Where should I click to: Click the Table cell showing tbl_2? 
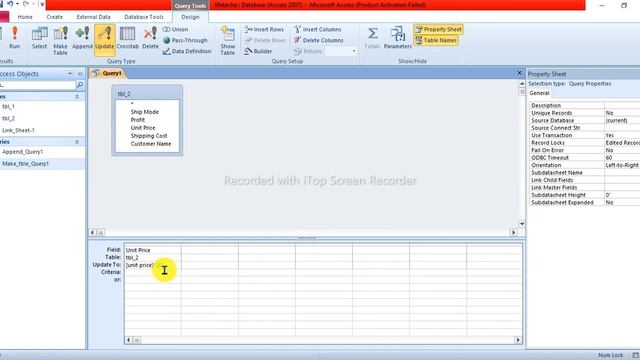153,258
